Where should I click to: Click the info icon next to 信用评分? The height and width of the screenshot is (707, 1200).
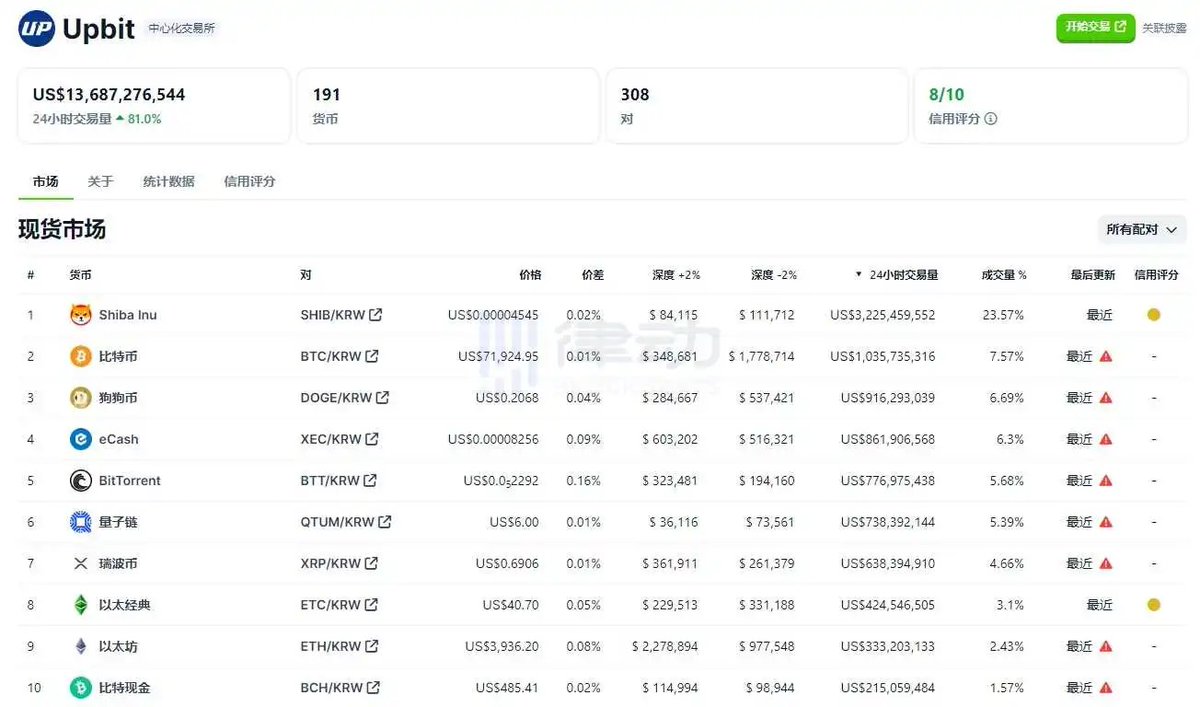pyautogui.click(x=990, y=118)
